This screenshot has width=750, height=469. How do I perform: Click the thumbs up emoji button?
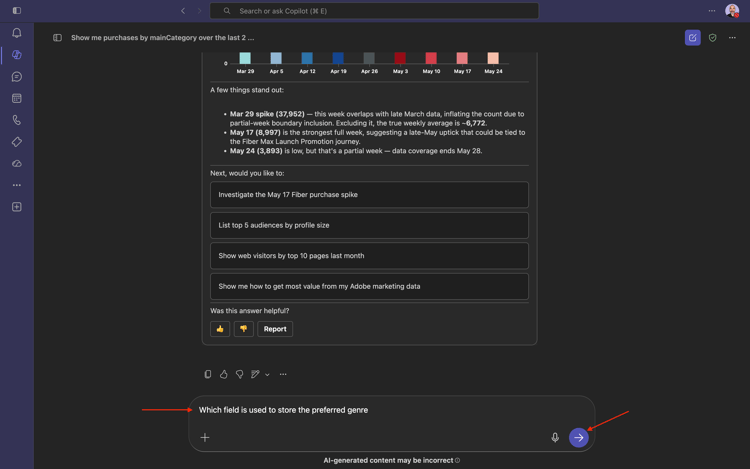pyautogui.click(x=220, y=329)
